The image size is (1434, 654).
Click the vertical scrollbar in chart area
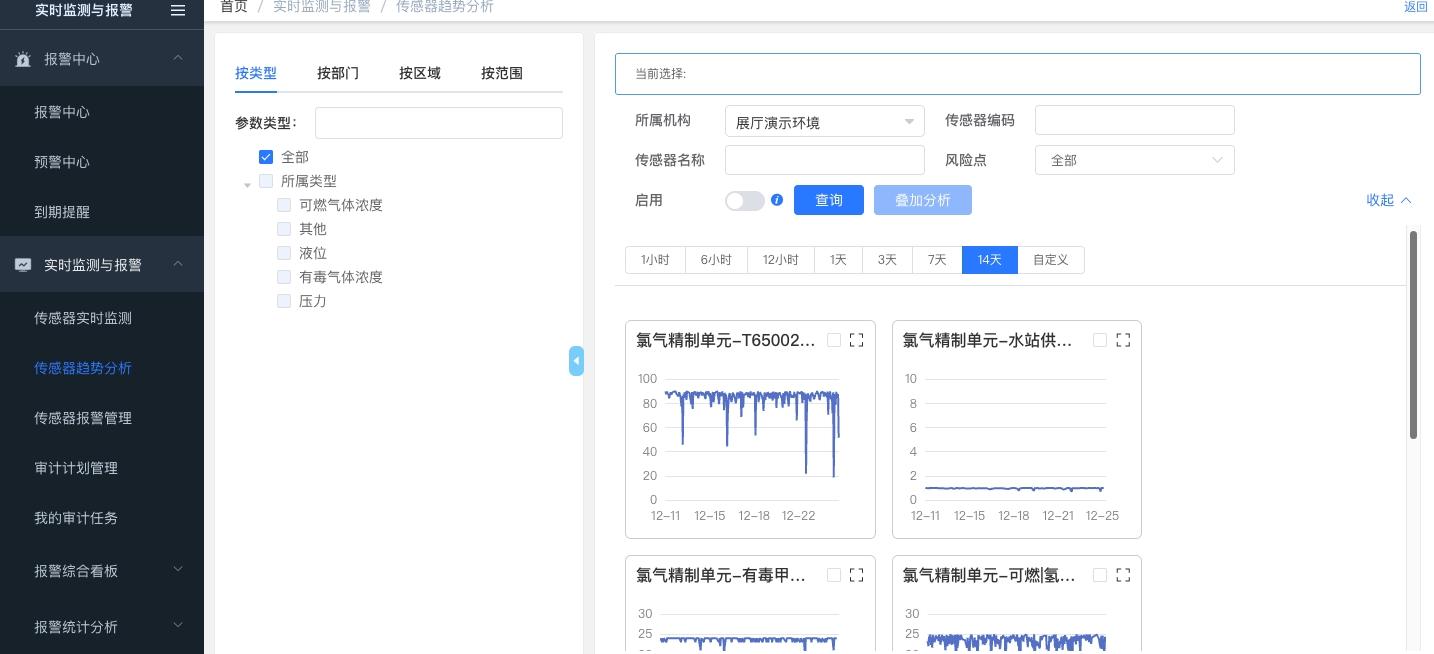coord(1413,334)
